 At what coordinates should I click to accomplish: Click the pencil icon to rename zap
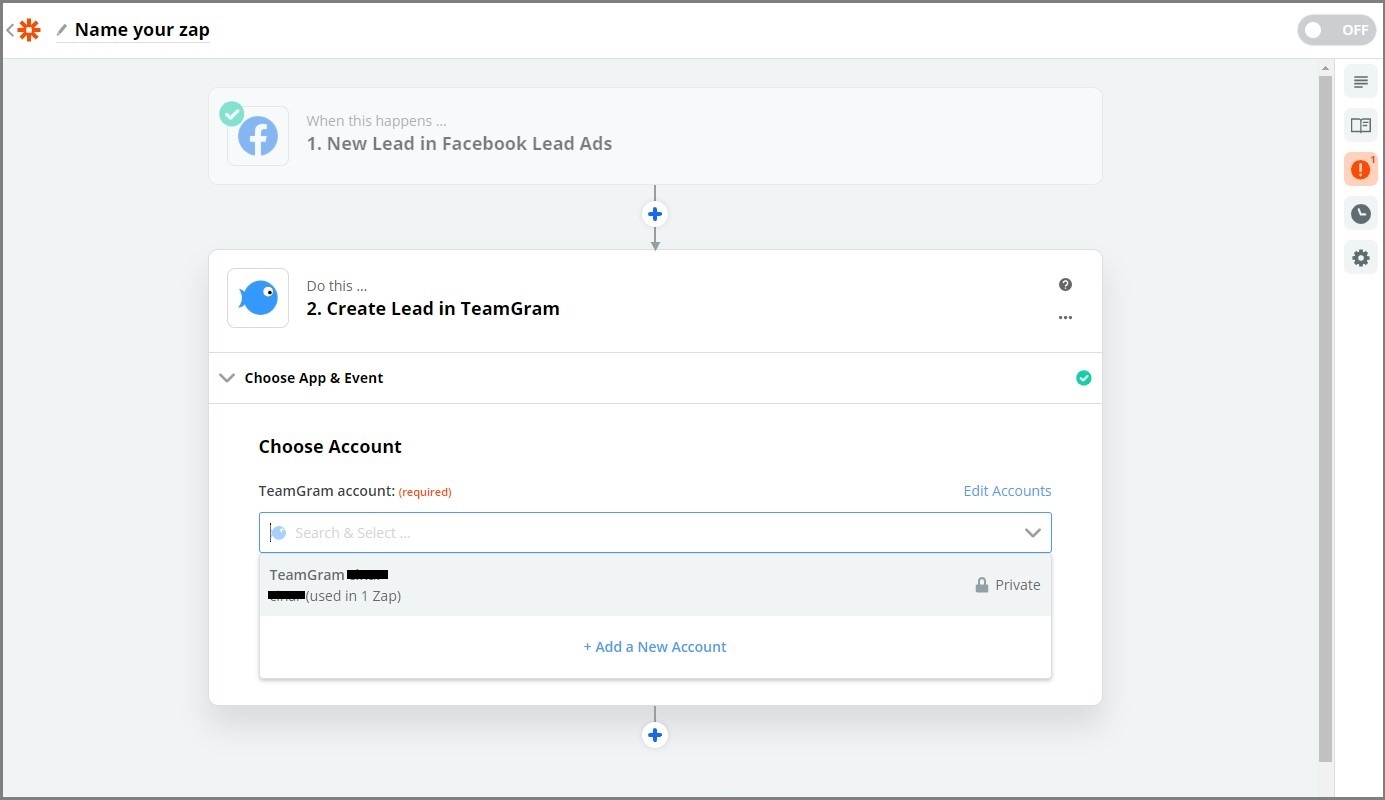coord(62,30)
